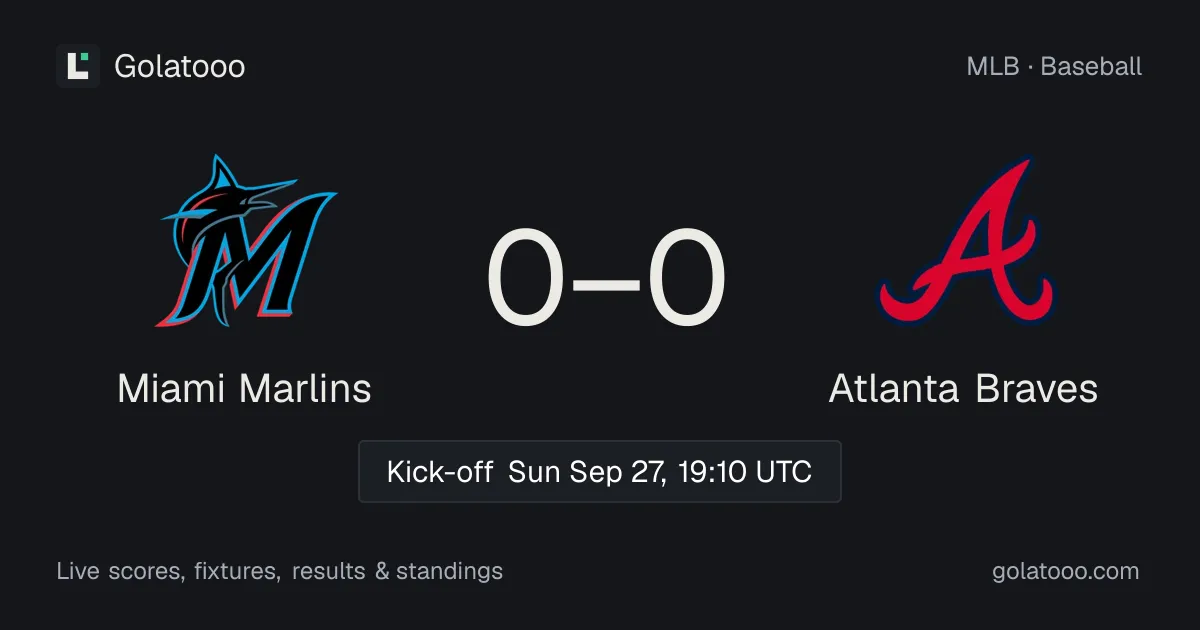This screenshot has width=1200, height=630.
Task: Visit the golatooo.com link
Action: [x=1066, y=572]
